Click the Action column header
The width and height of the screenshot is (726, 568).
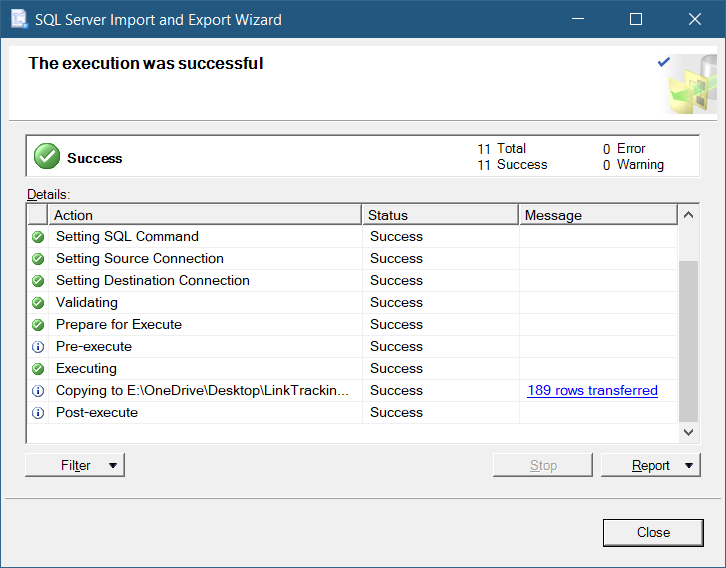(x=204, y=215)
